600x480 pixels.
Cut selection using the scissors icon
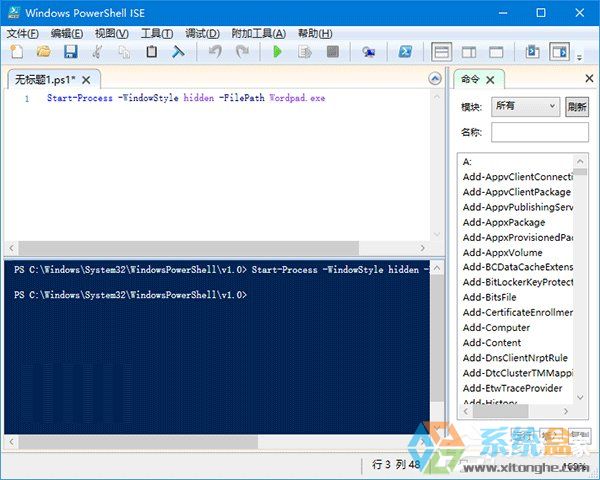[98, 51]
